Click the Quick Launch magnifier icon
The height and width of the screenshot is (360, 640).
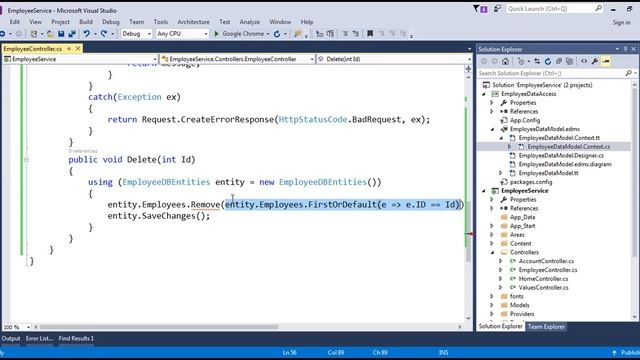point(598,8)
